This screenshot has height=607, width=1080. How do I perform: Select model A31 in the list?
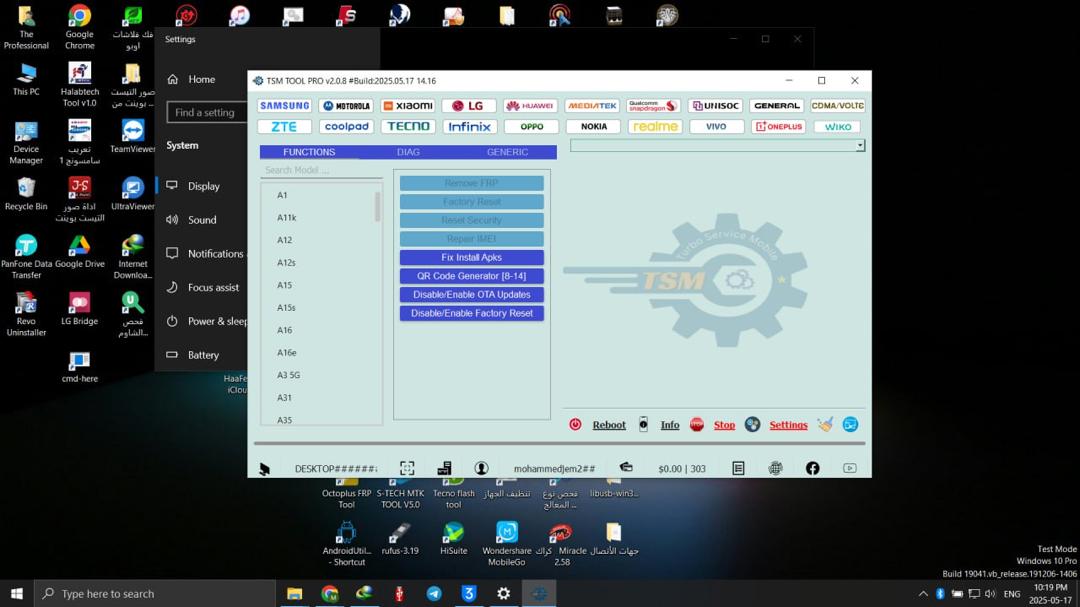pos(284,398)
